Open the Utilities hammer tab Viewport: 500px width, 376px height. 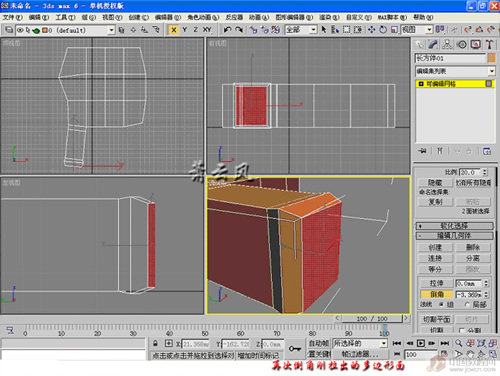pyautogui.click(x=489, y=44)
